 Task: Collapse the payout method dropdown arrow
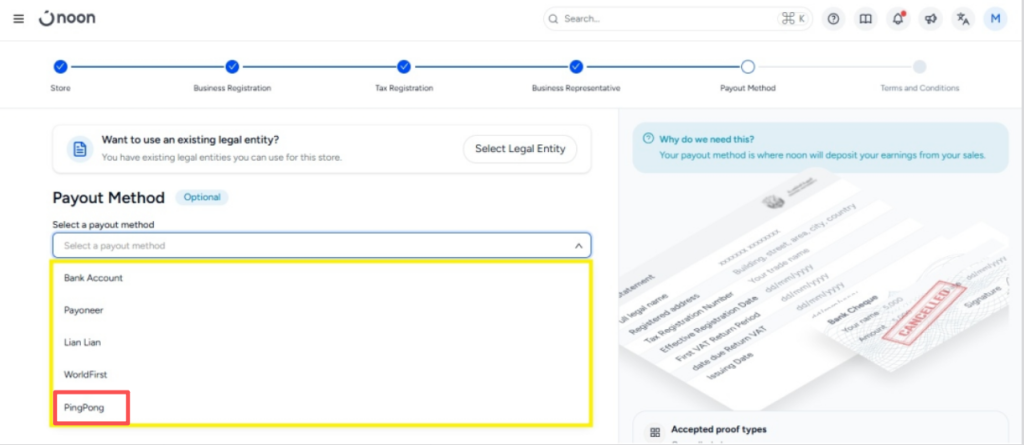[x=578, y=246]
